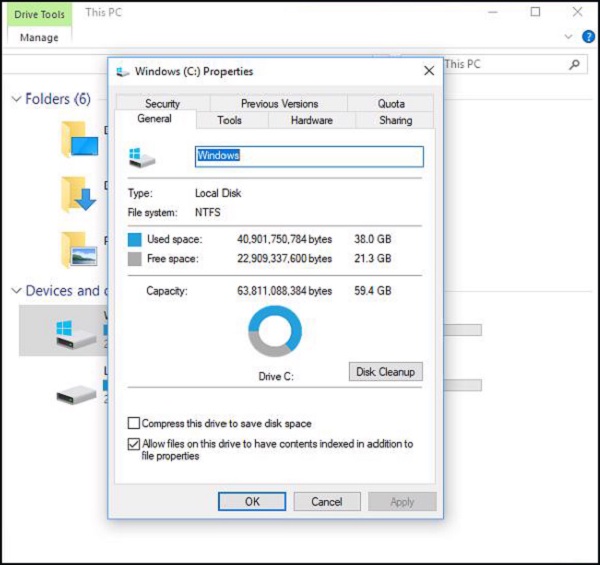The width and height of the screenshot is (600, 565).
Task: Switch to the Tools tab
Action: click(229, 120)
